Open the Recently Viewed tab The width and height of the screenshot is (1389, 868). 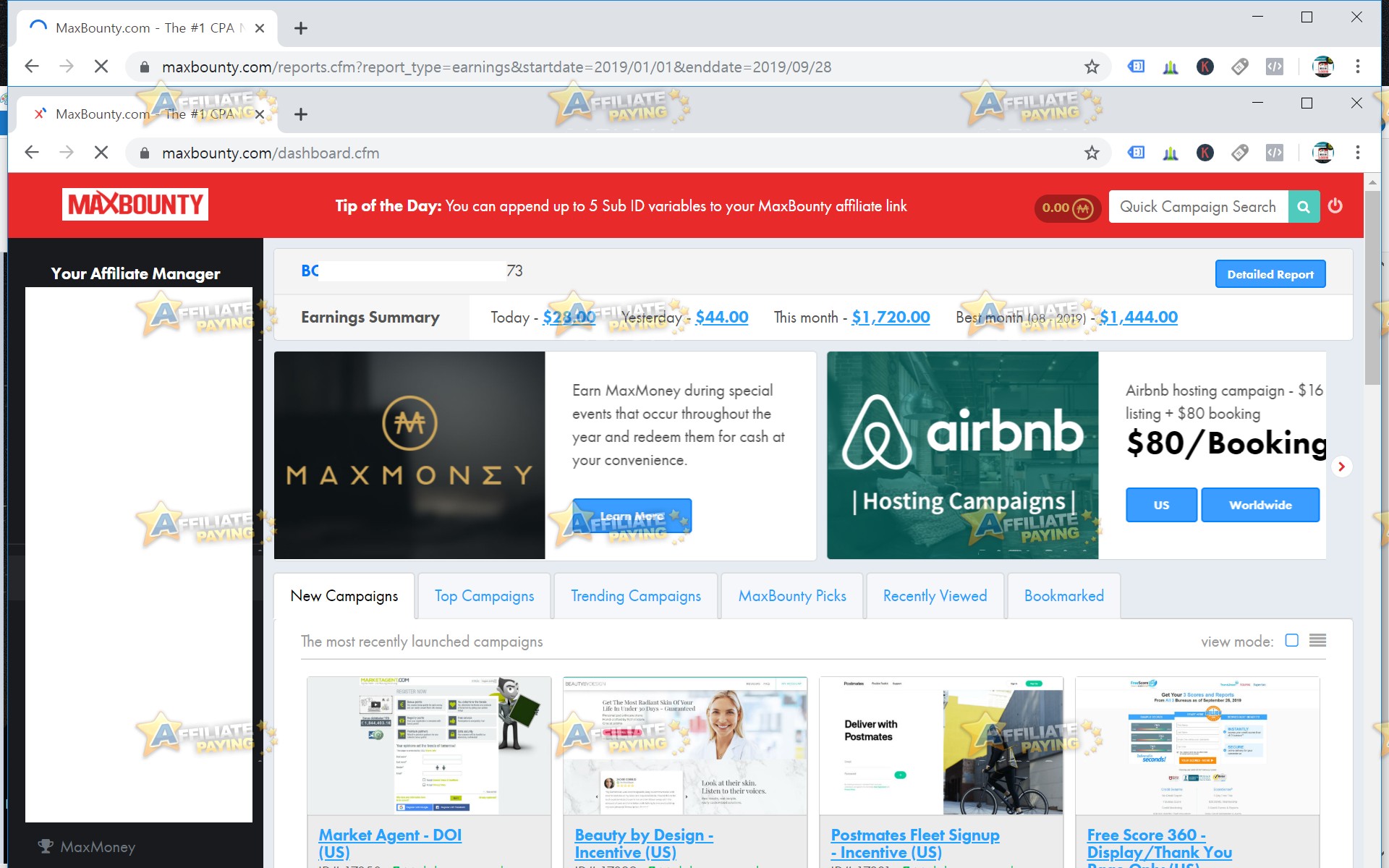[934, 595]
